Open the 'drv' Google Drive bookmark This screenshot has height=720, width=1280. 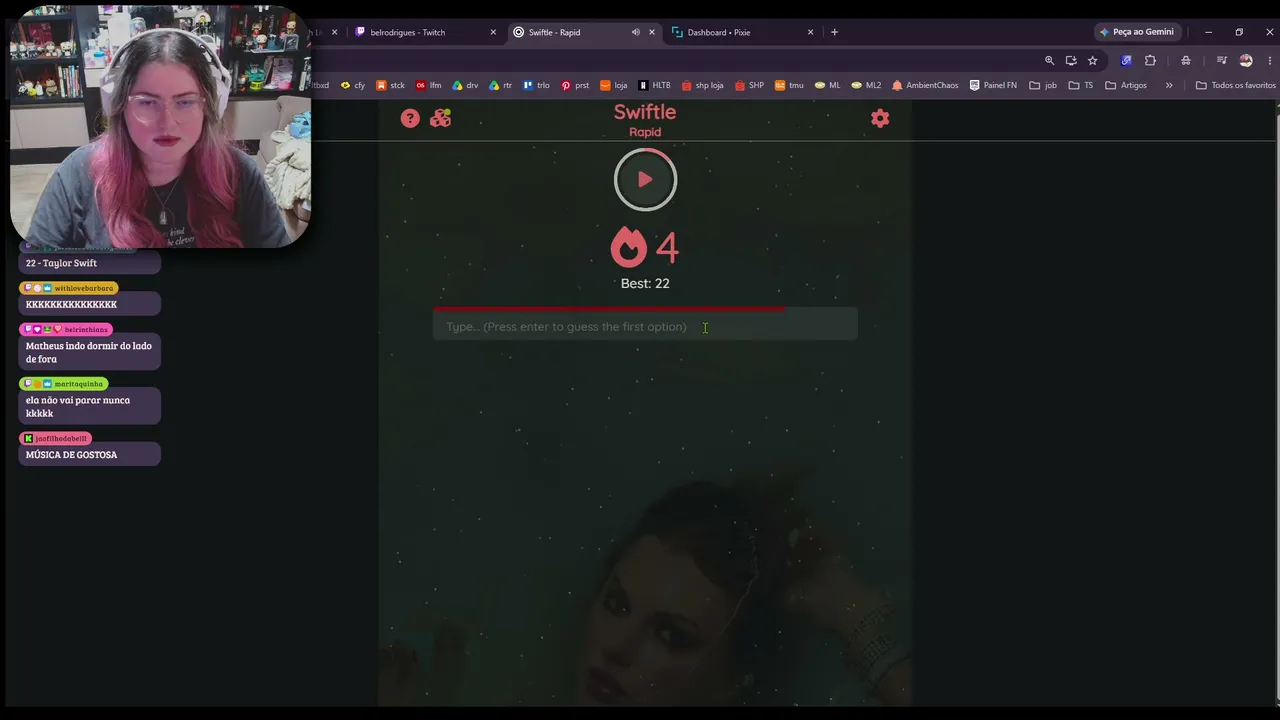pos(465,85)
